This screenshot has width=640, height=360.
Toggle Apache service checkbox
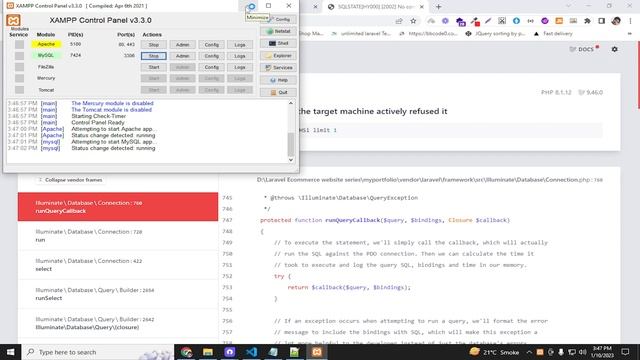pos(19,44)
